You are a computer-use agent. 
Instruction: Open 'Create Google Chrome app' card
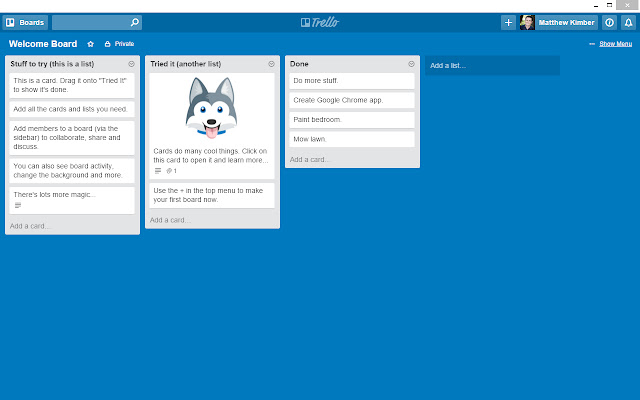coord(352,100)
